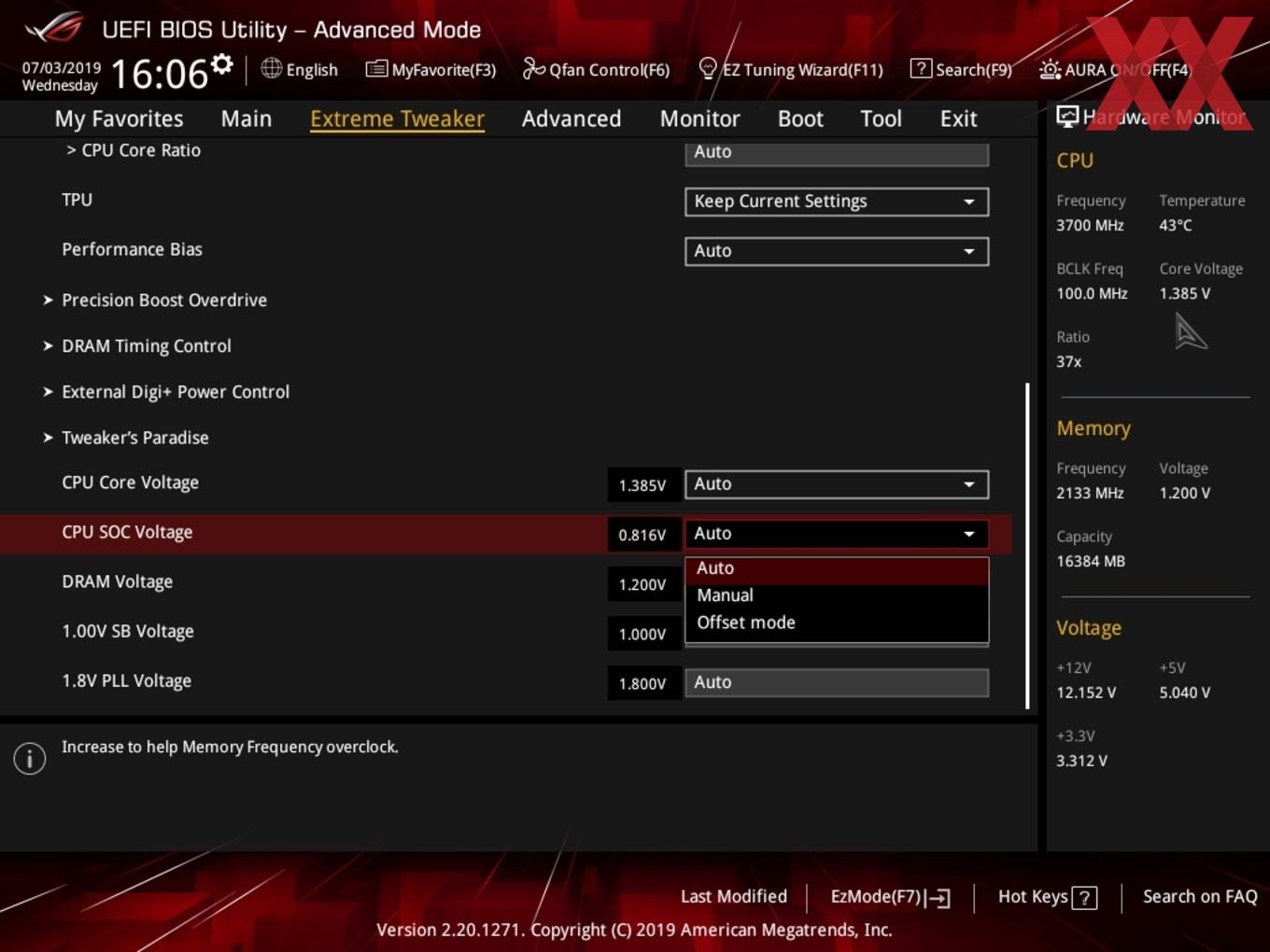The width and height of the screenshot is (1270, 952).
Task: Switch to My Favorites tab
Action: (119, 119)
